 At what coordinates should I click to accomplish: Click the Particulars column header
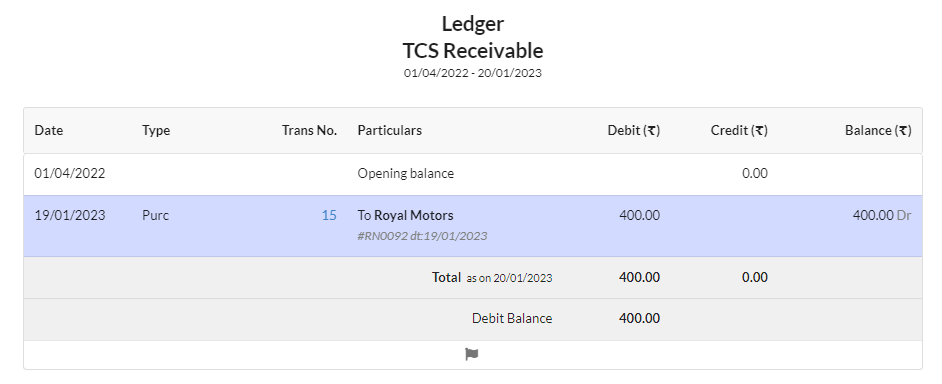click(390, 130)
